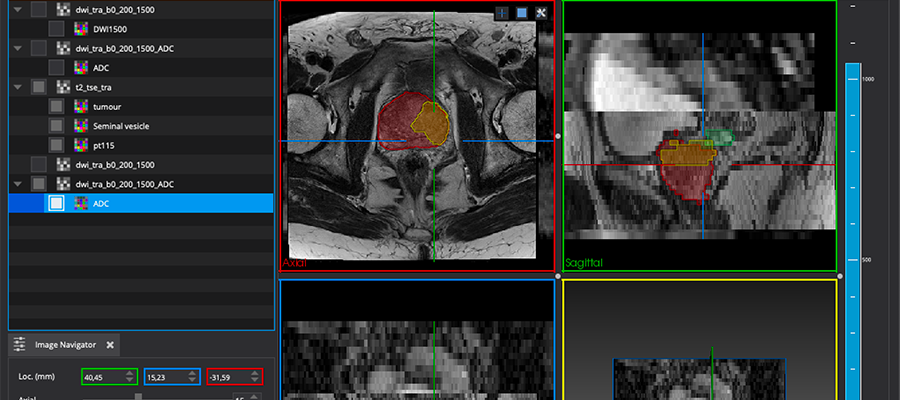The width and height of the screenshot is (900, 400).
Task: Click the red prostate region in Sagittal view
Action: click(x=689, y=181)
